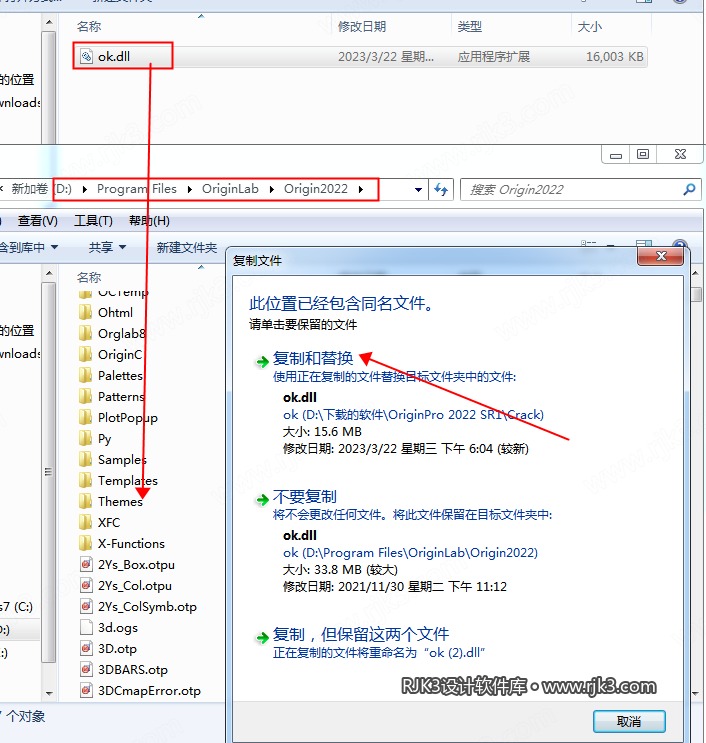Screen dimensions: 706x743
Task: Click navigation pane scroll up arrow in lower window
Action: 49,273
